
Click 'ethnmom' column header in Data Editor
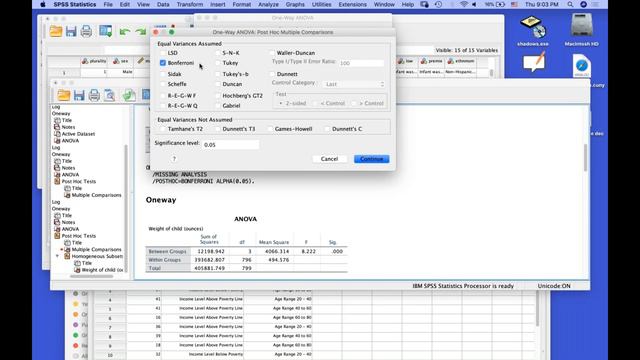point(461,61)
